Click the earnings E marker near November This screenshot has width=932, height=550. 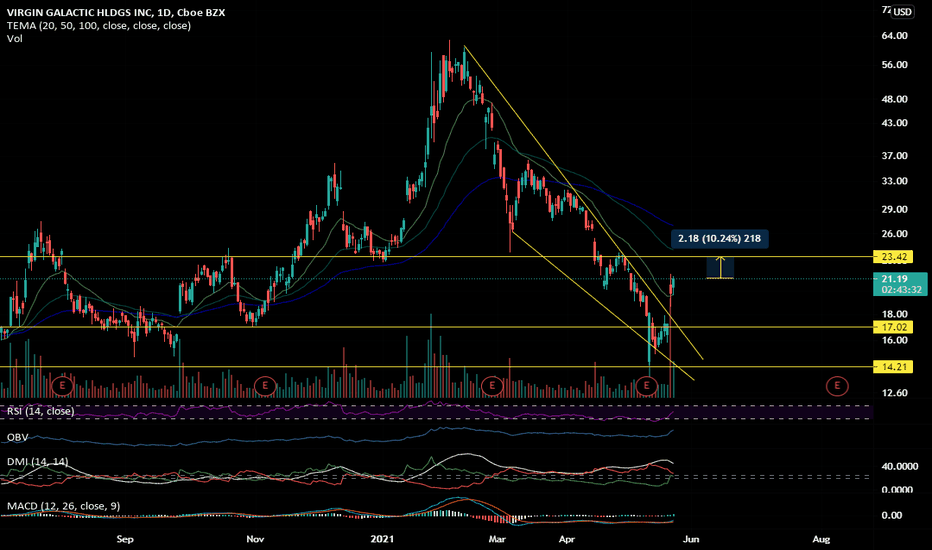[x=265, y=386]
